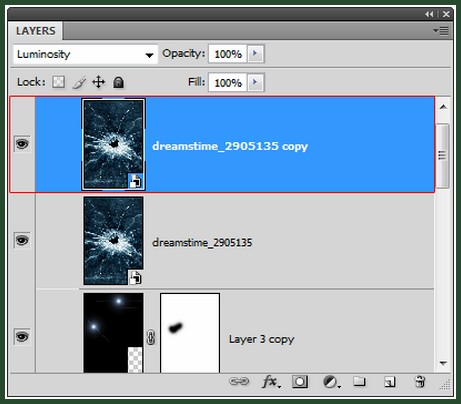Click the Fill label
The height and width of the screenshot is (404, 461).
[x=196, y=82]
